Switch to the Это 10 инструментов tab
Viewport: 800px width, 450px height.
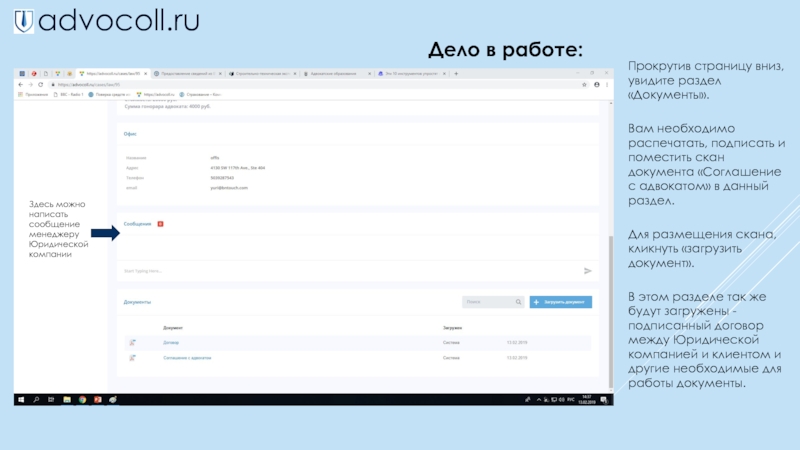(411, 73)
